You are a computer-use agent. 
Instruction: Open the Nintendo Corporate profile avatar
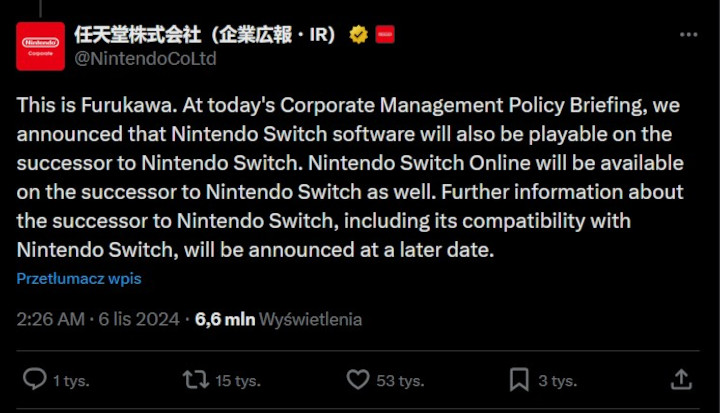coord(40,44)
